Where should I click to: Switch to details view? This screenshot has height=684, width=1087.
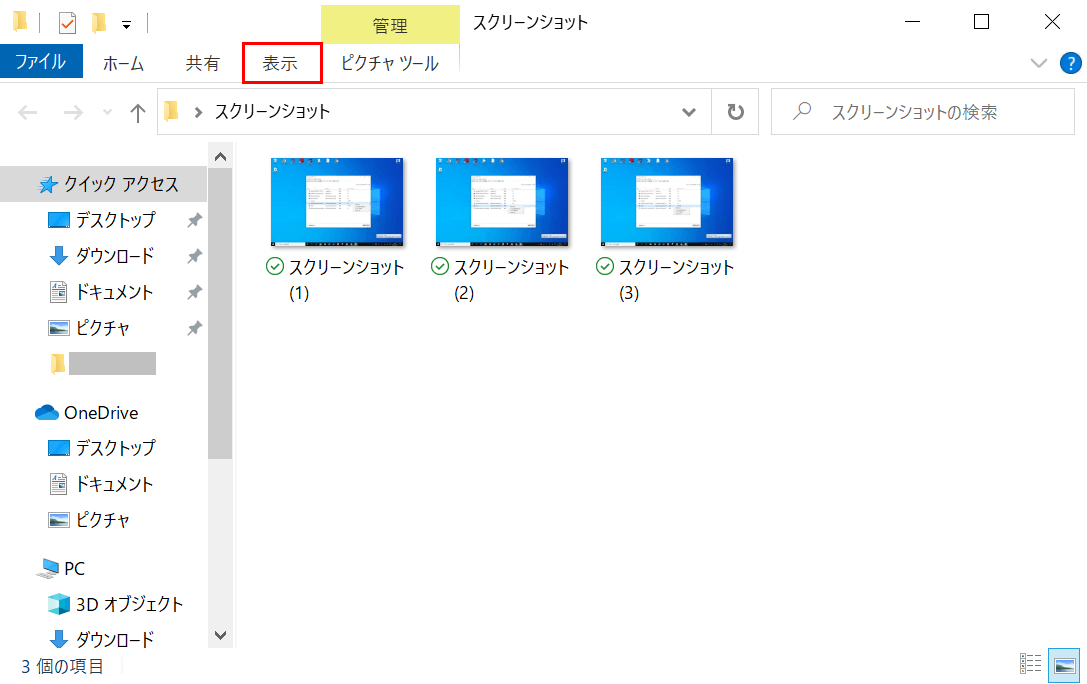coord(1031,664)
